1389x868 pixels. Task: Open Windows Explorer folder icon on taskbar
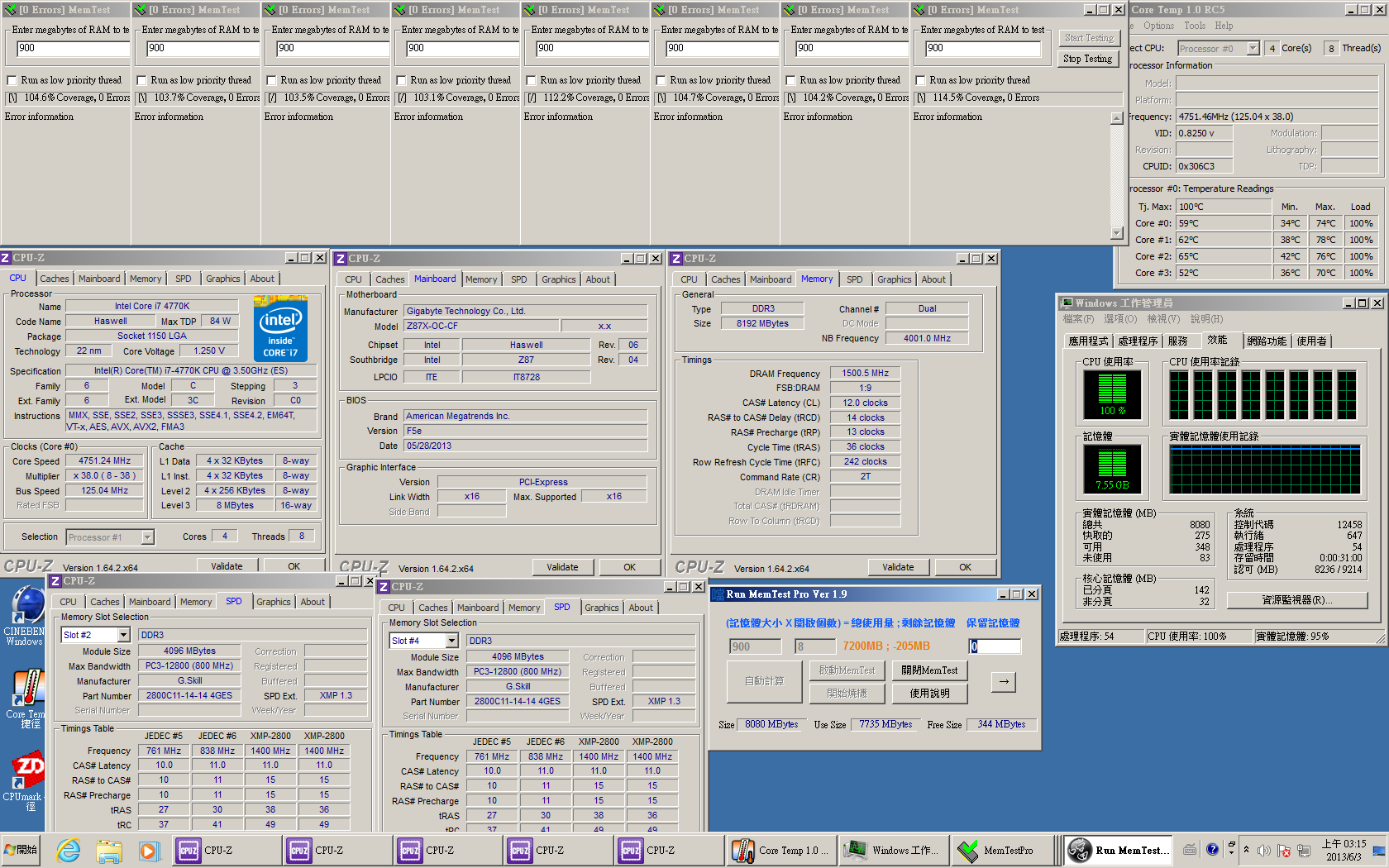(x=108, y=850)
